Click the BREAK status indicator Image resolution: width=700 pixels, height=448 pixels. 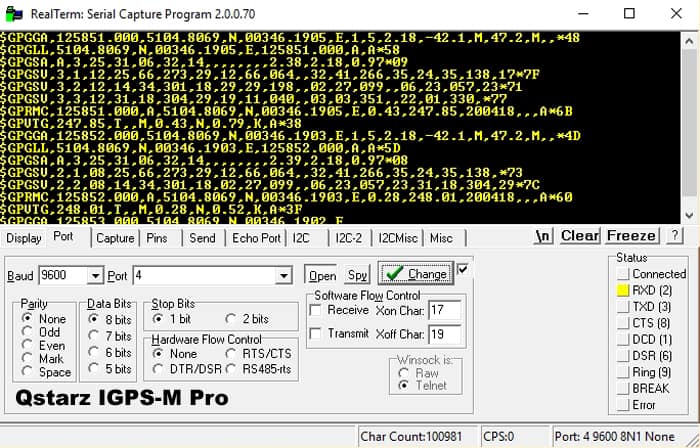(x=623, y=389)
